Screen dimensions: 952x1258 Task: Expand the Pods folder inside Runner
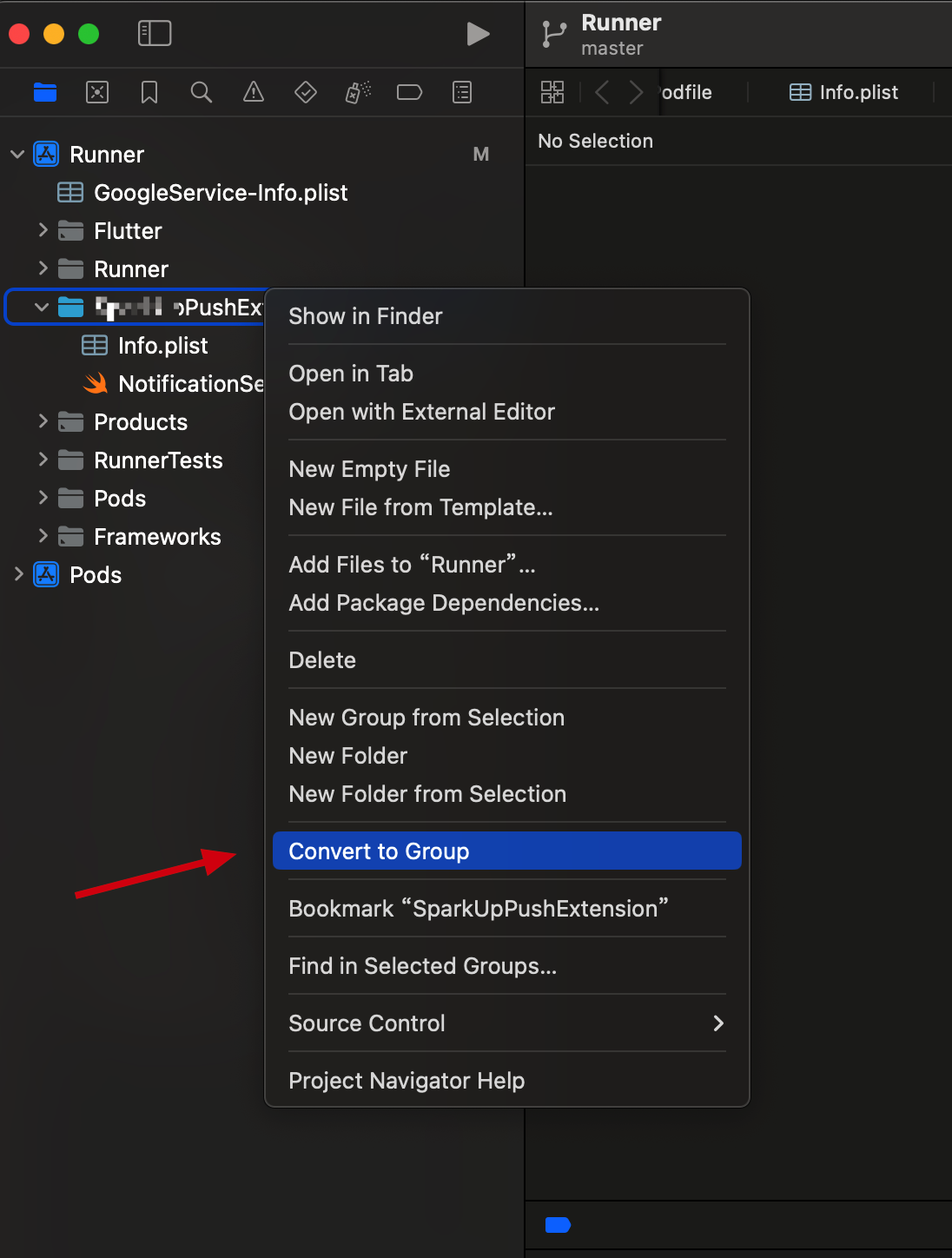[43, 498]
